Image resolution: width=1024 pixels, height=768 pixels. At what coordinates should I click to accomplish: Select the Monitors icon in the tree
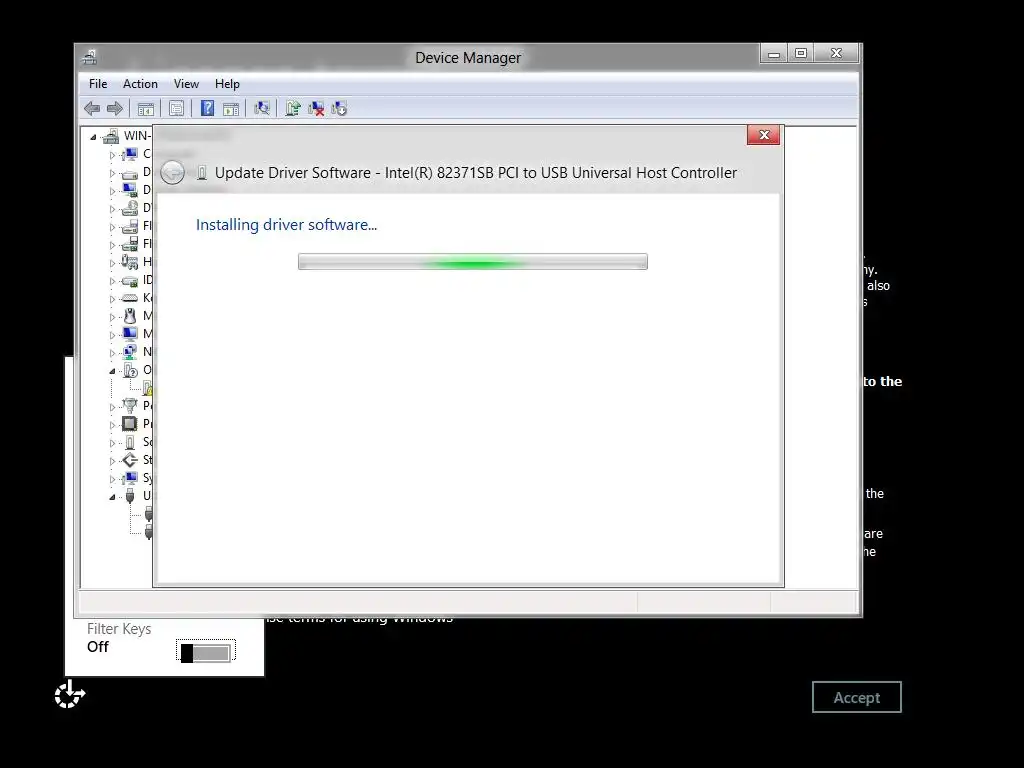click(x=130, y=334)
